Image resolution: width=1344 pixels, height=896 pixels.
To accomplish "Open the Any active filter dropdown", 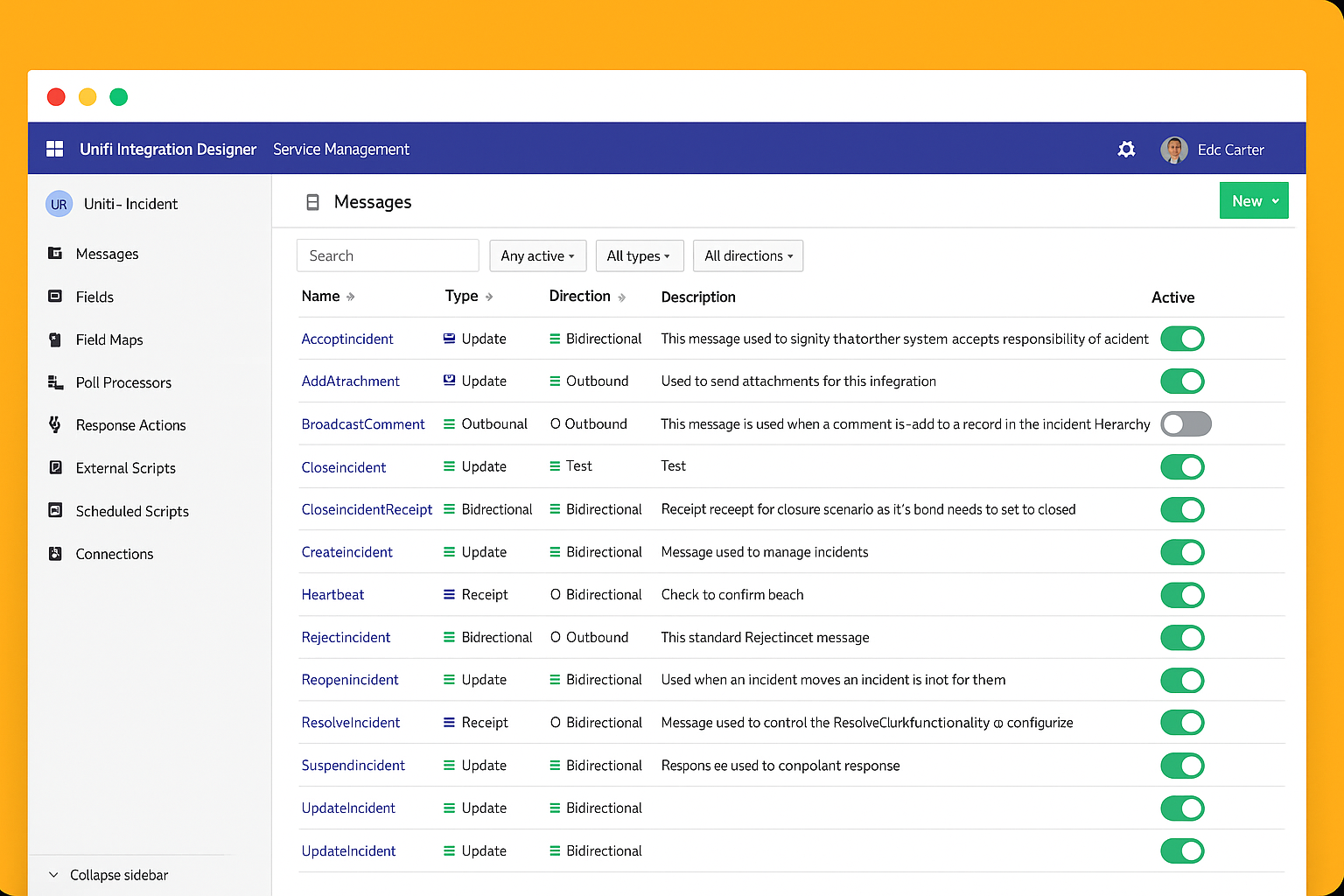I will pyautogui.click(x=537, y=256).
